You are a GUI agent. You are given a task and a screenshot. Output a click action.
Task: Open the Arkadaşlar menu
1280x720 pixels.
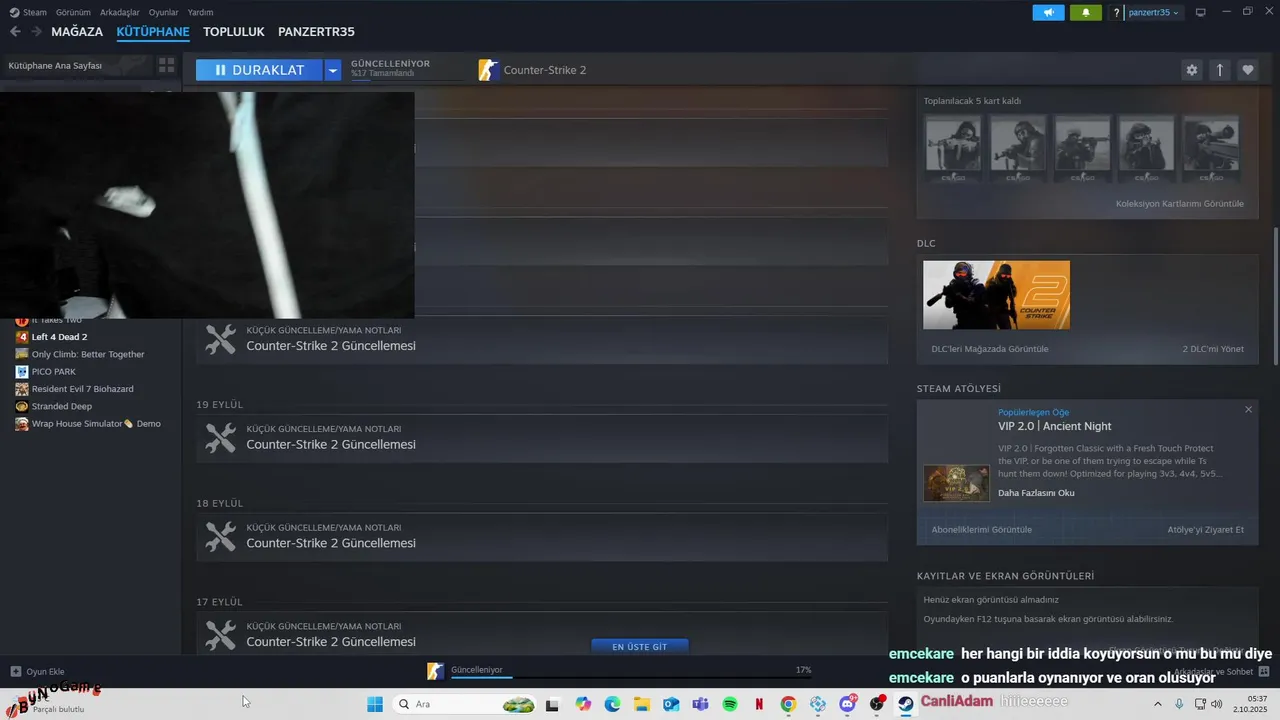click(x=119, y=13)
